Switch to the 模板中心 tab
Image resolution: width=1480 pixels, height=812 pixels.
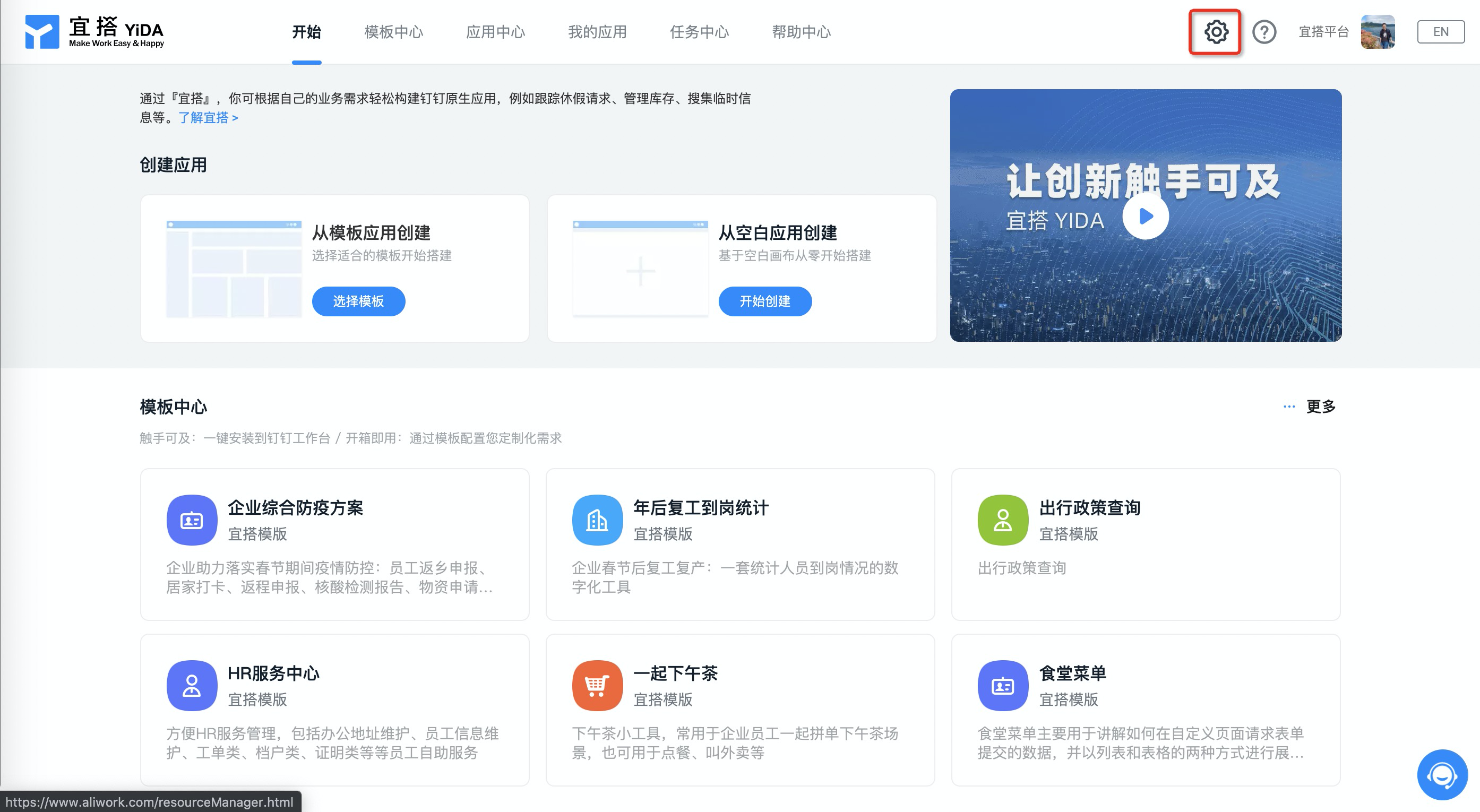coord(393,32)
